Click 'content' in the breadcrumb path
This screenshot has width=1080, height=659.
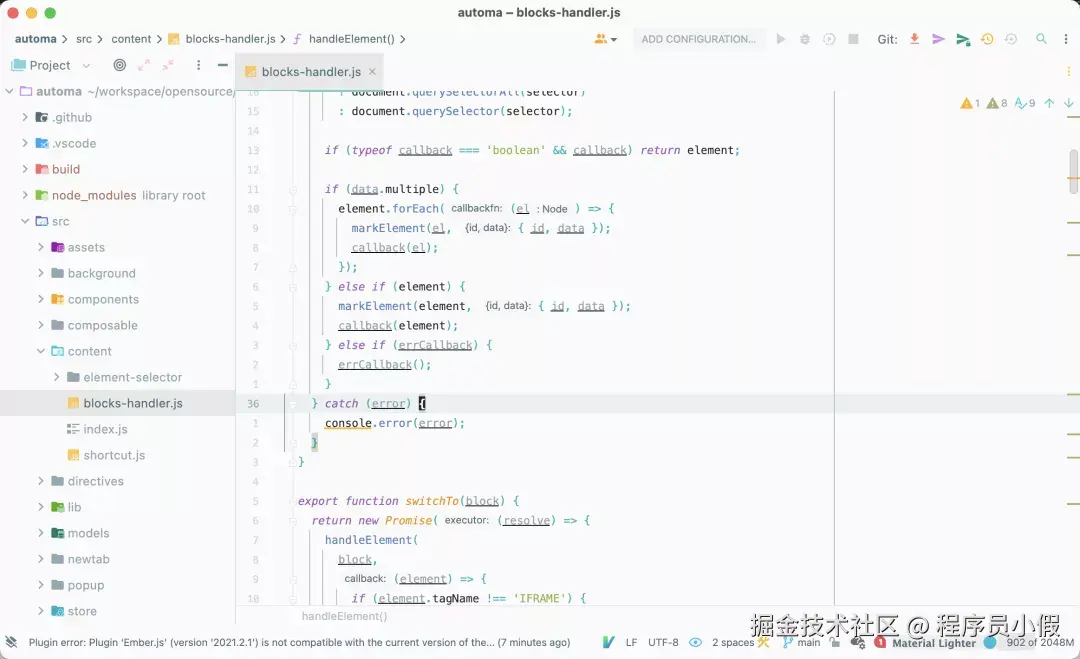(131, 39)
